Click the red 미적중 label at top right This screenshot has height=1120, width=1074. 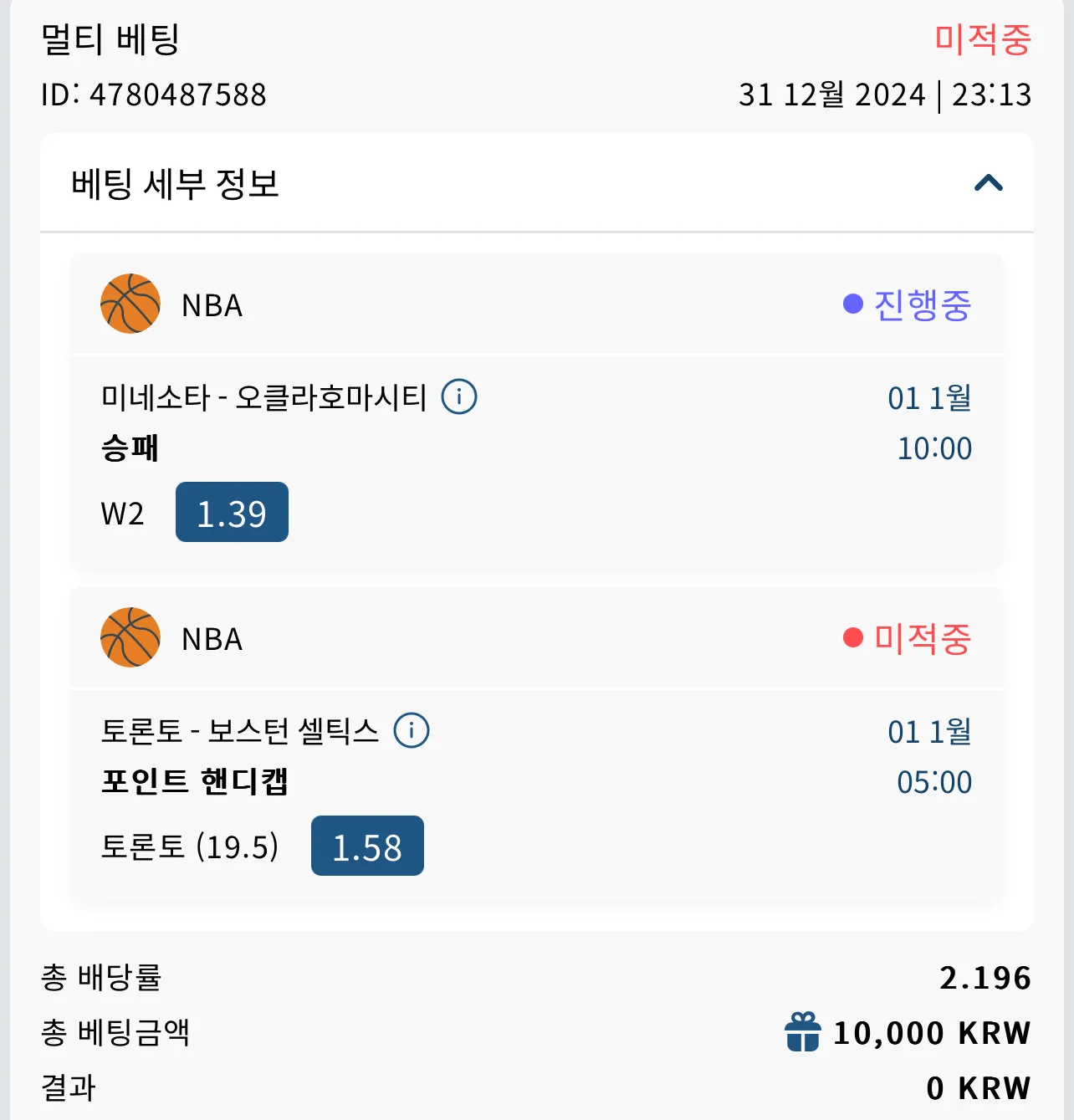(983, 39)
